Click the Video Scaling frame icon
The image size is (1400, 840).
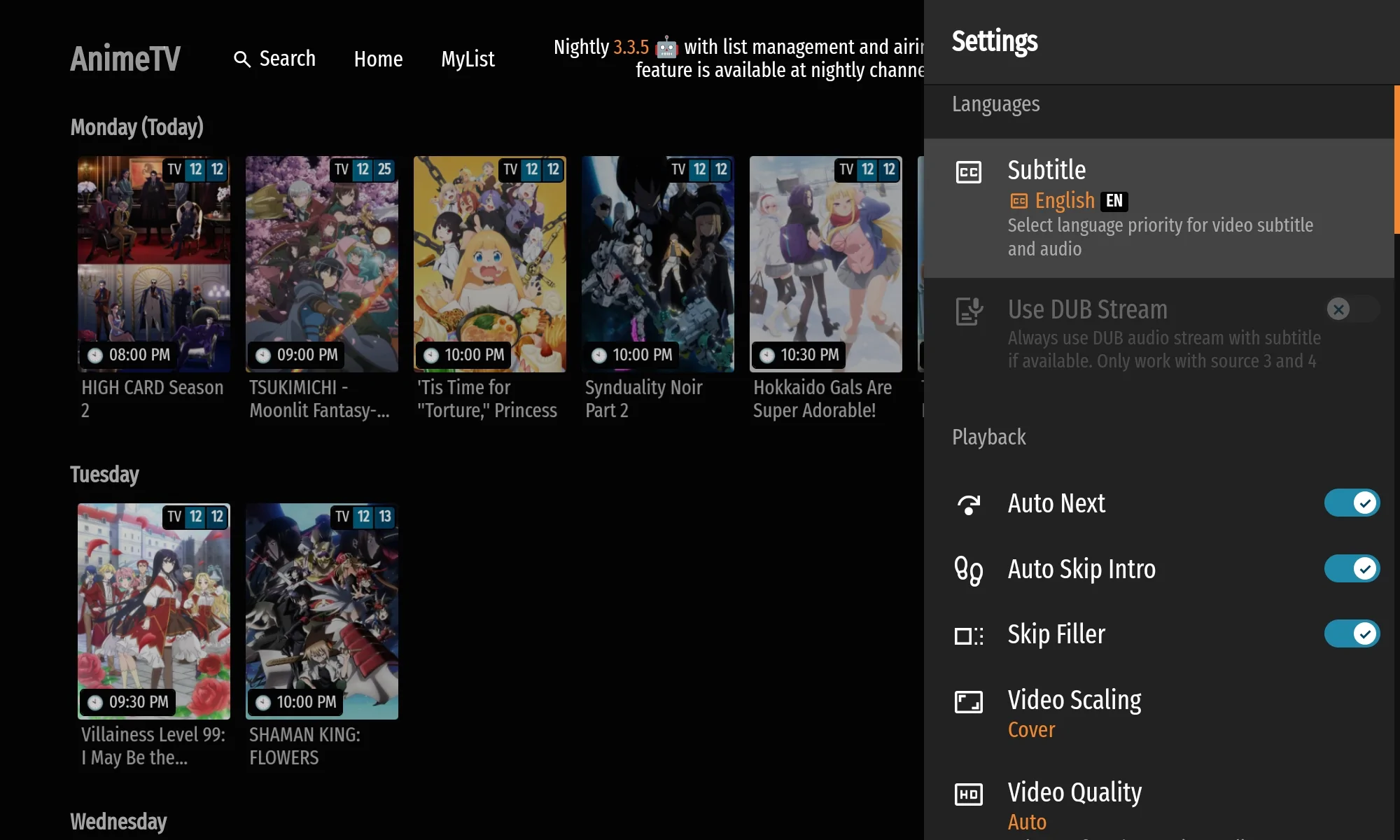click(x=969, y=701)
